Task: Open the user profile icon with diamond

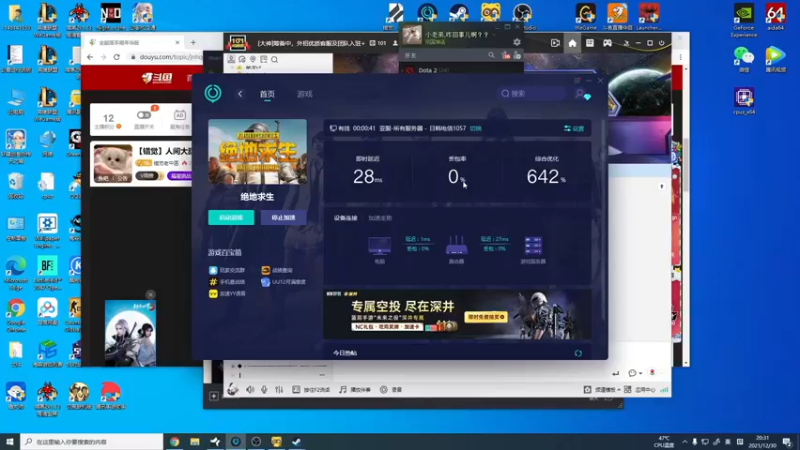Action: pos(583,94)
